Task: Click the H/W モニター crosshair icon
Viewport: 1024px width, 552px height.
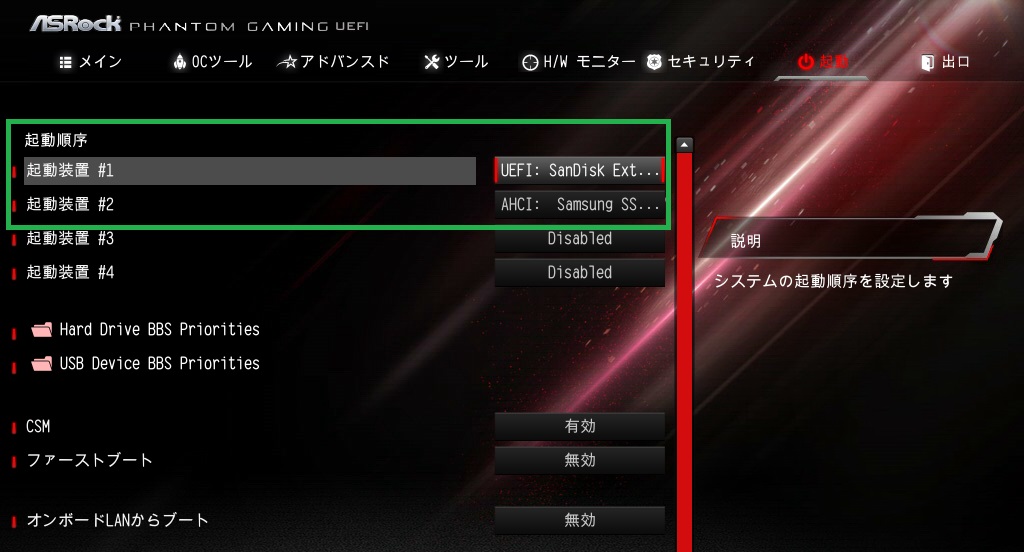Action: point(530,63)
